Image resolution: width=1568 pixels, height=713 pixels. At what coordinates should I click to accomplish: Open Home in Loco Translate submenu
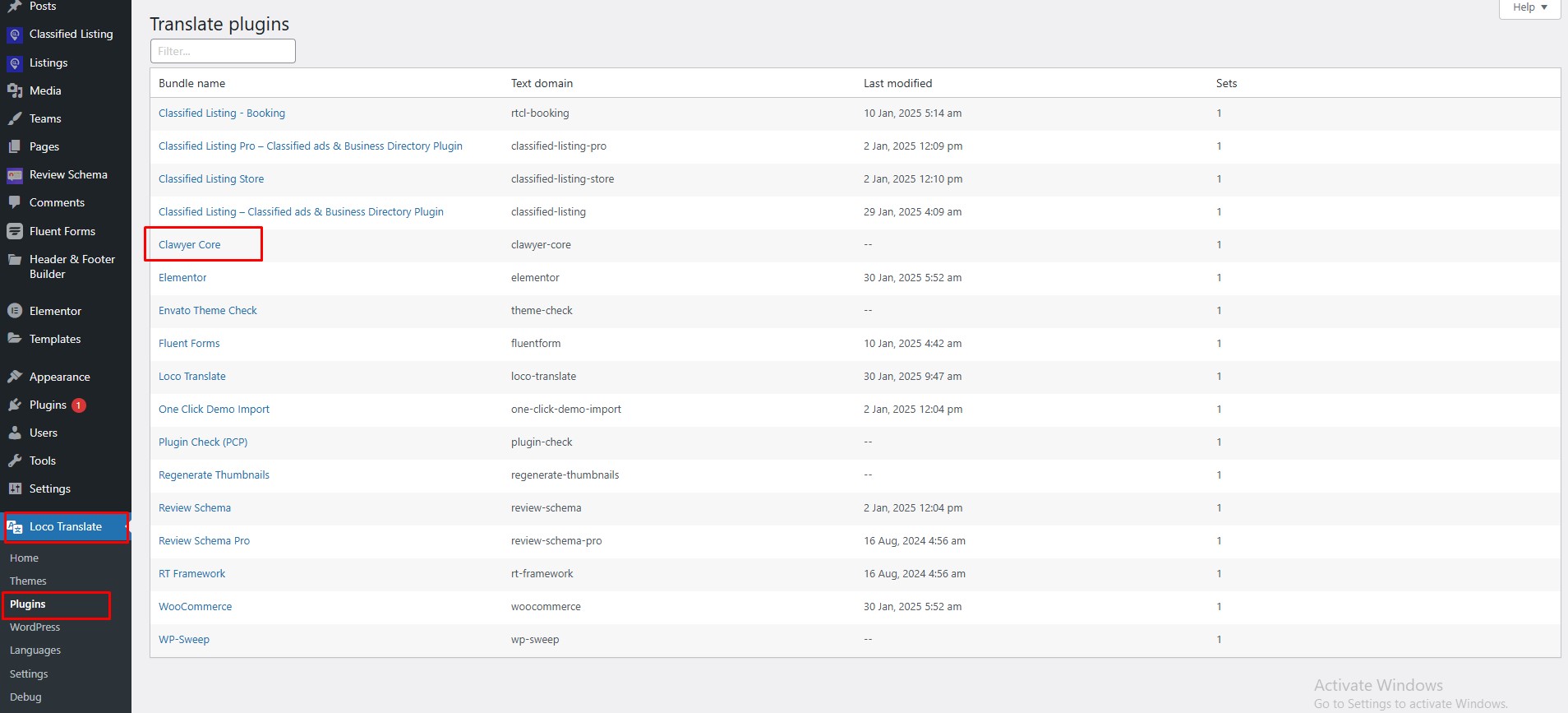click(x=24, y=558)
